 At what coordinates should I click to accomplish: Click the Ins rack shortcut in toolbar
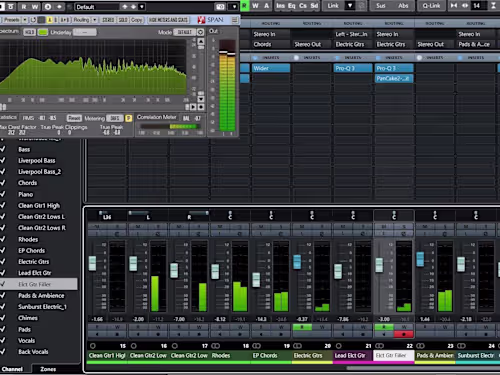tap(280, 6)
